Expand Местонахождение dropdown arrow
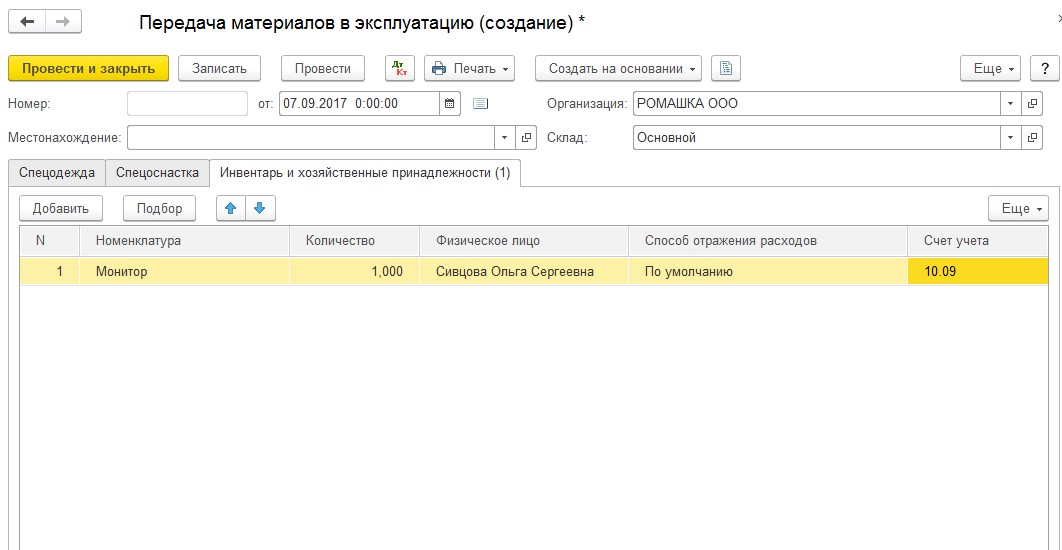Screen dimensions: 1062x550 (505, 138)
